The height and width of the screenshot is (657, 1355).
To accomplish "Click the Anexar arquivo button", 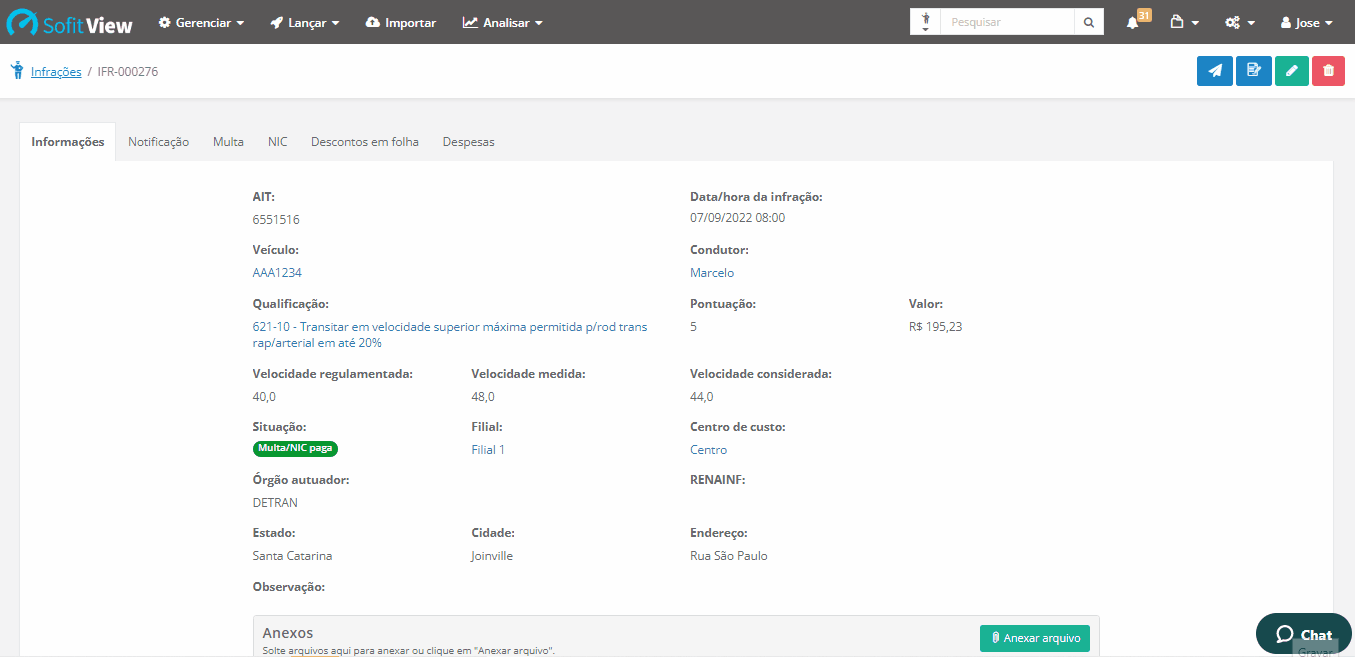I will (1035, 638).
